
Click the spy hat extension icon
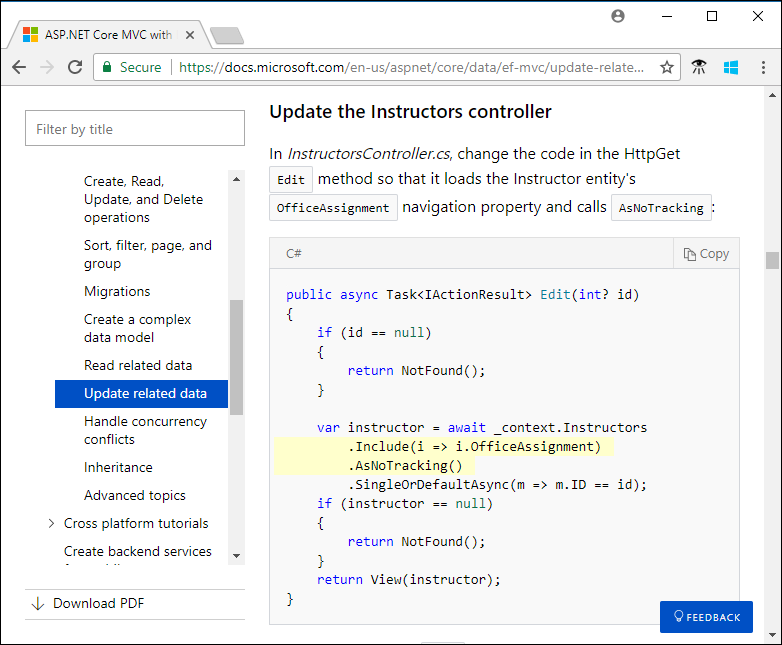point(699,67)
